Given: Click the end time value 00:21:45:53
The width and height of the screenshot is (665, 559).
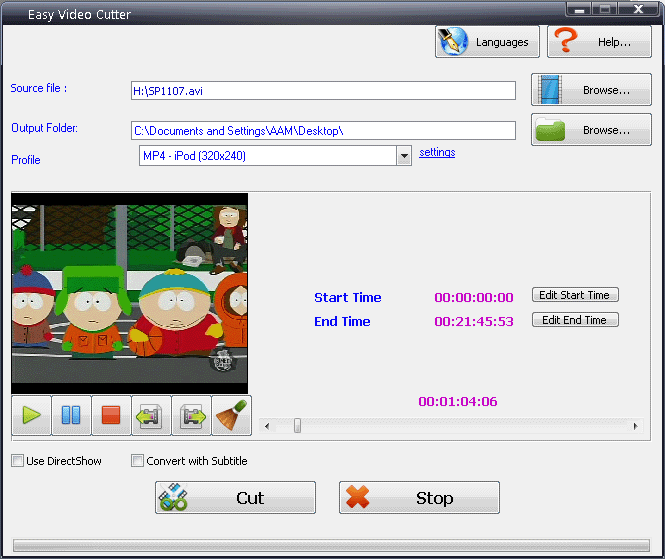Looking at the screenshot, I should tap(474, 321).
